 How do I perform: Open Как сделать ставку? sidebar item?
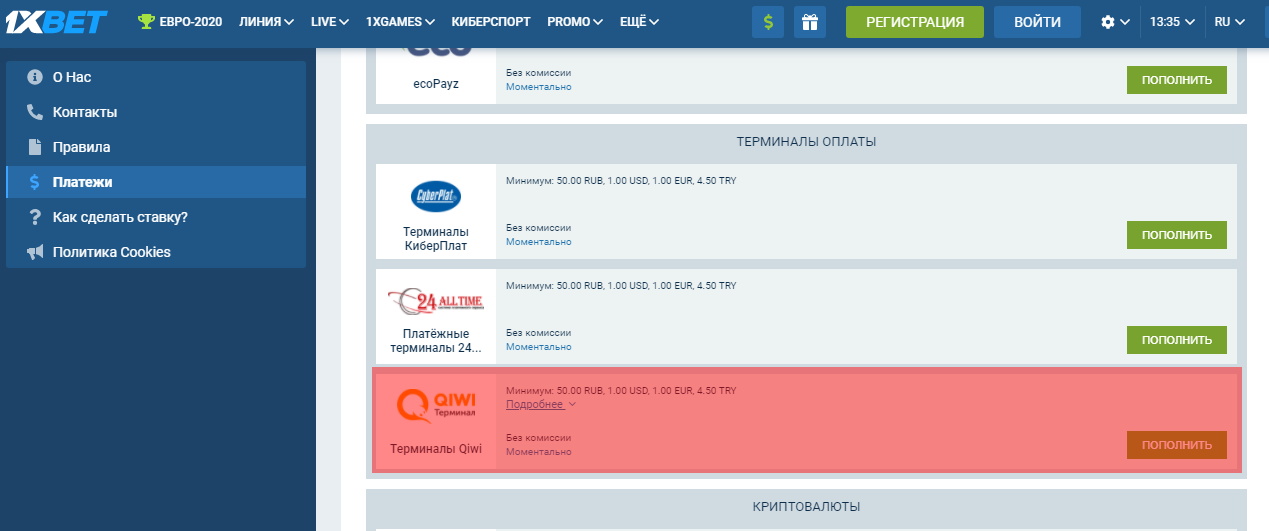tap(120, 217)
